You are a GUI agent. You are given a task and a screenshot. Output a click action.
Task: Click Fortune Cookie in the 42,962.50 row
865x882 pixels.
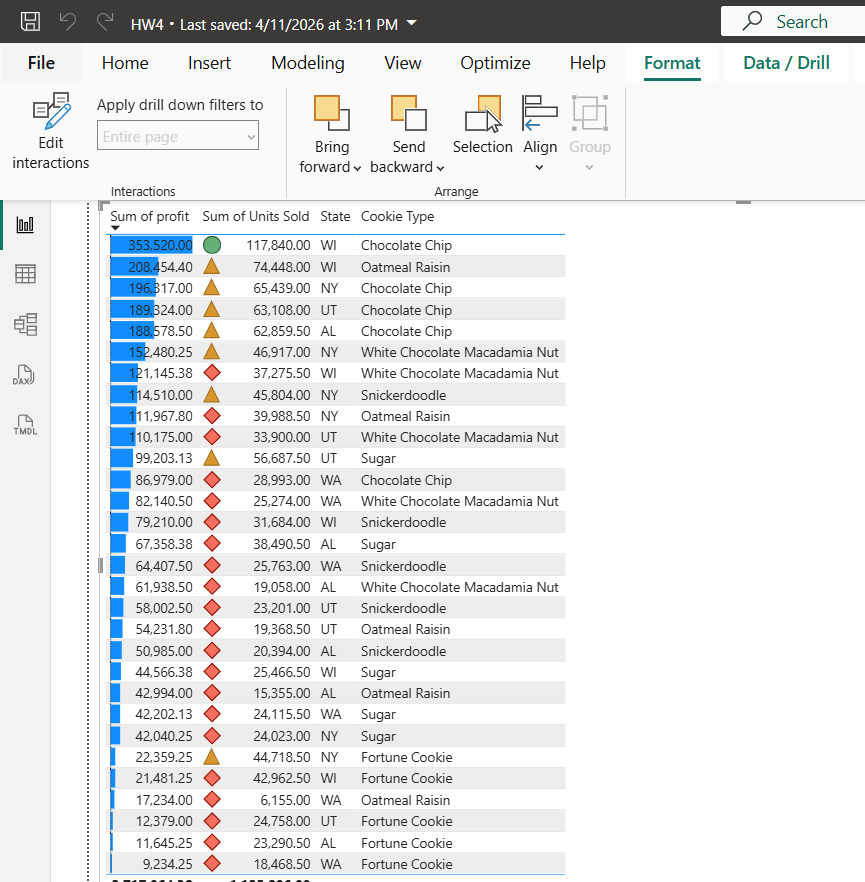(x=407, y=778)
